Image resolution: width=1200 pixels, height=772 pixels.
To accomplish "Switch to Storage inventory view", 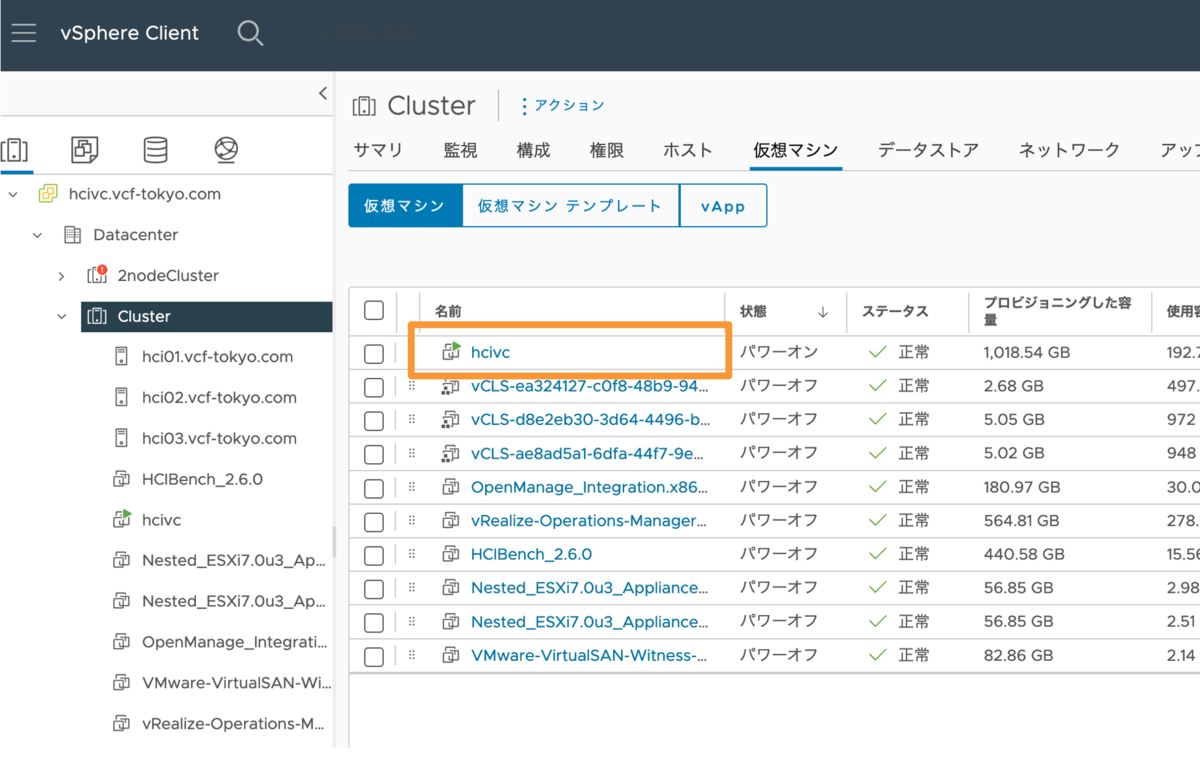I will tap(155, 150).
